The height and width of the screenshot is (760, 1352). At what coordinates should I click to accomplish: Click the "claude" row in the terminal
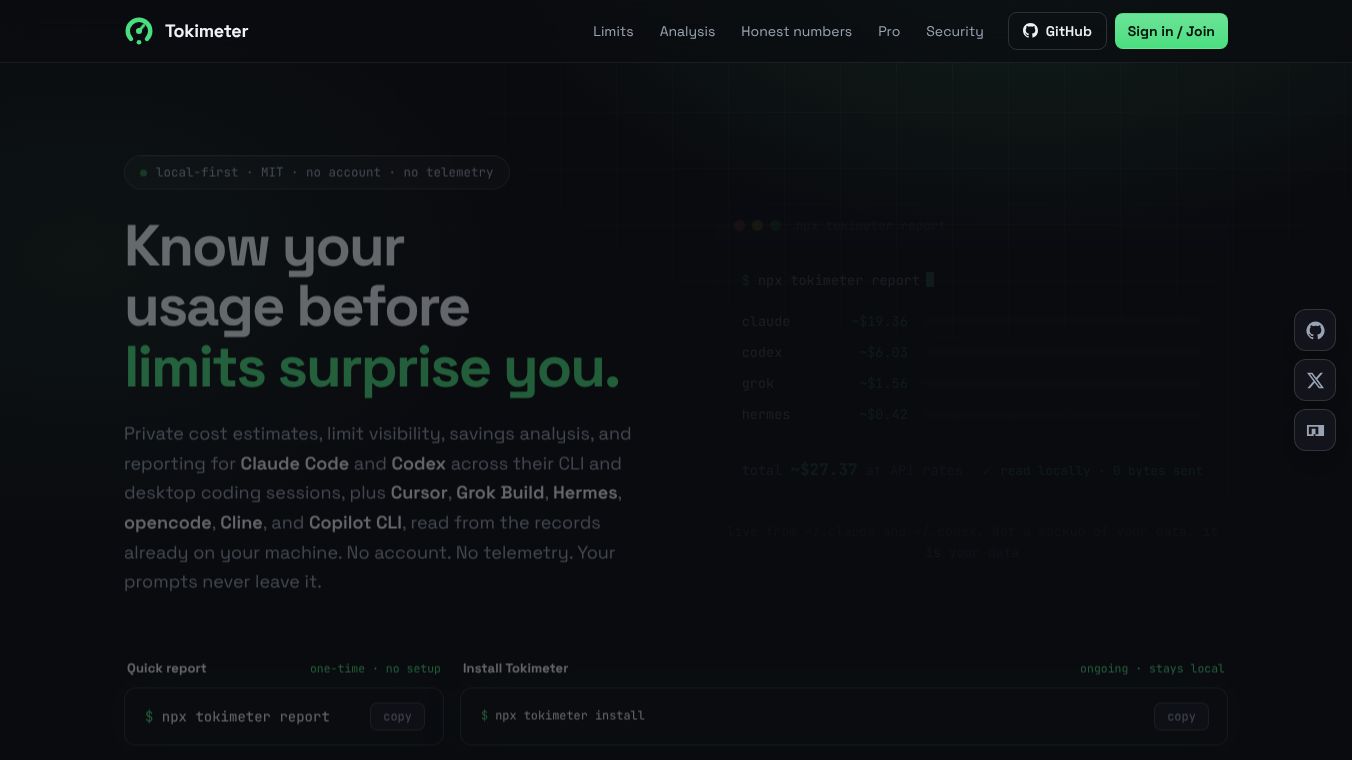point(971,321)
